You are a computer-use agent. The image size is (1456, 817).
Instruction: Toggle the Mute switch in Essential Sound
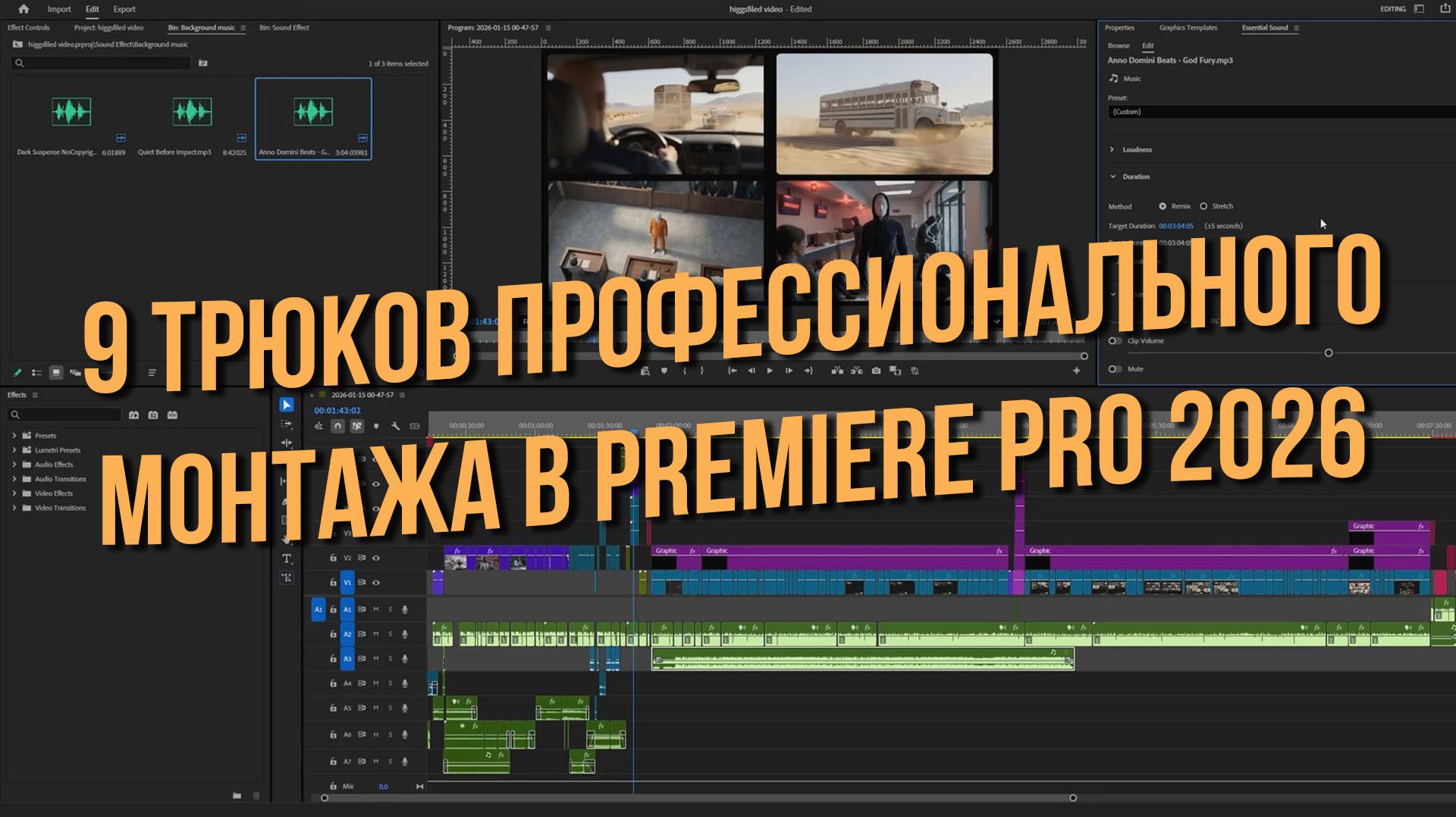point(1115,369)
